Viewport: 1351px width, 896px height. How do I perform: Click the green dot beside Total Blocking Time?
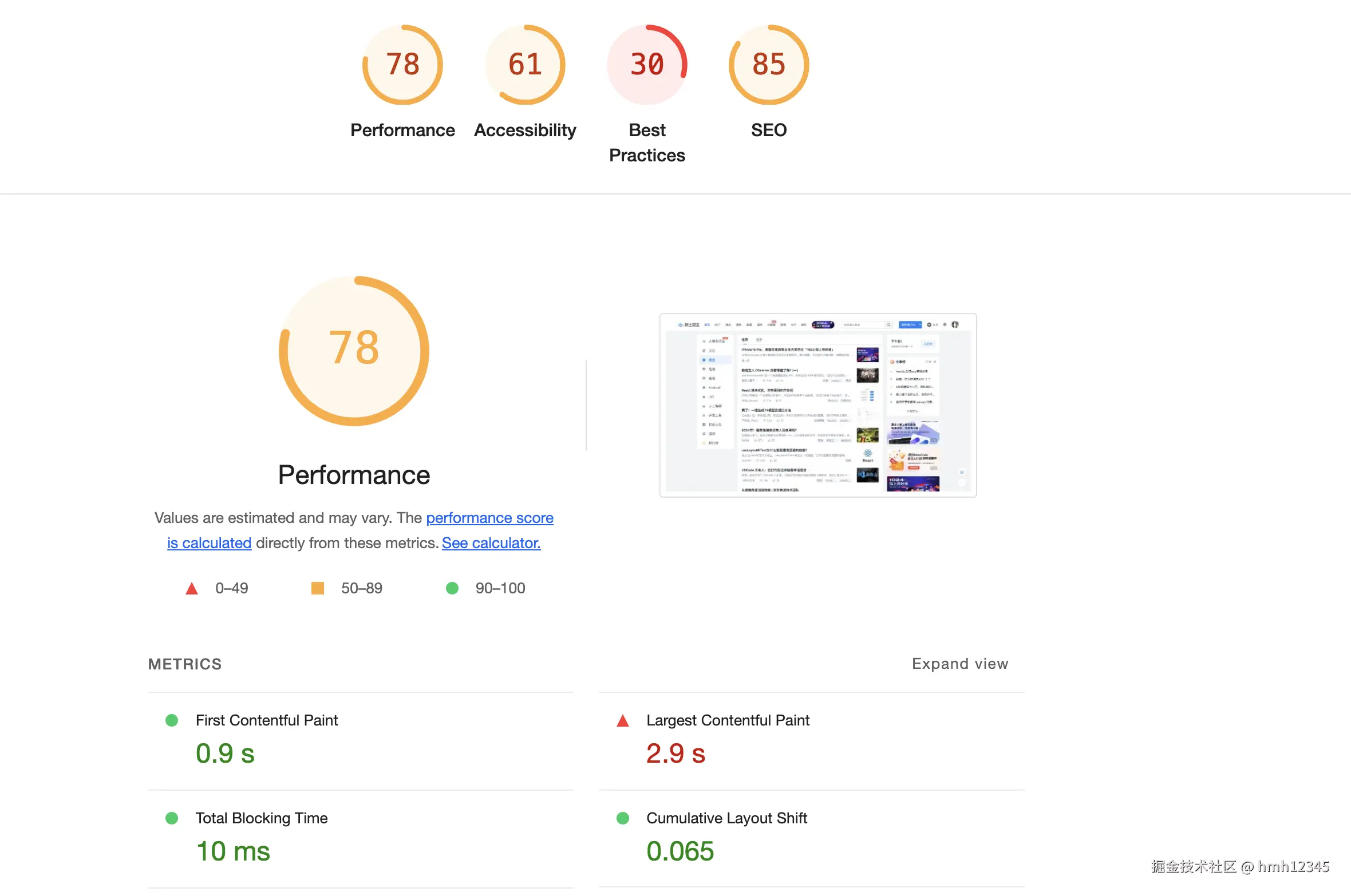pyautogui.click(x=172, y=818)
